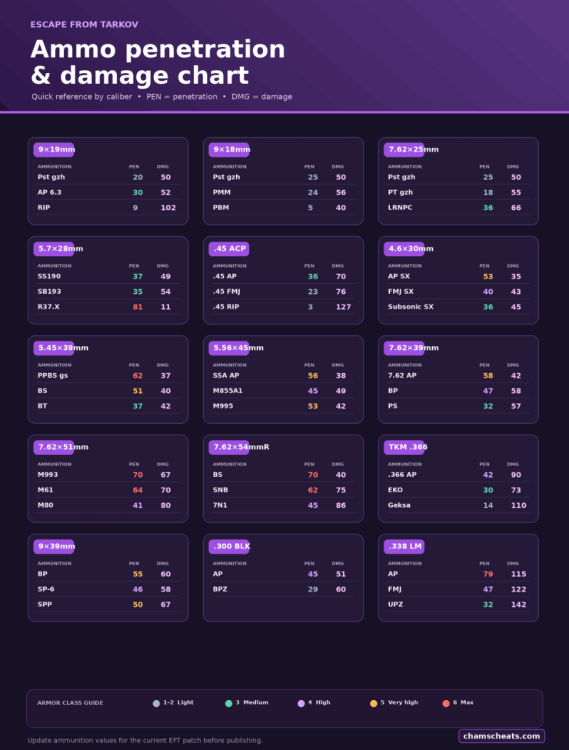The width and height of the screenshot is (569, 750).
Task: Select the 7.62×54mmR caliber badge
Action: [229, 447]
